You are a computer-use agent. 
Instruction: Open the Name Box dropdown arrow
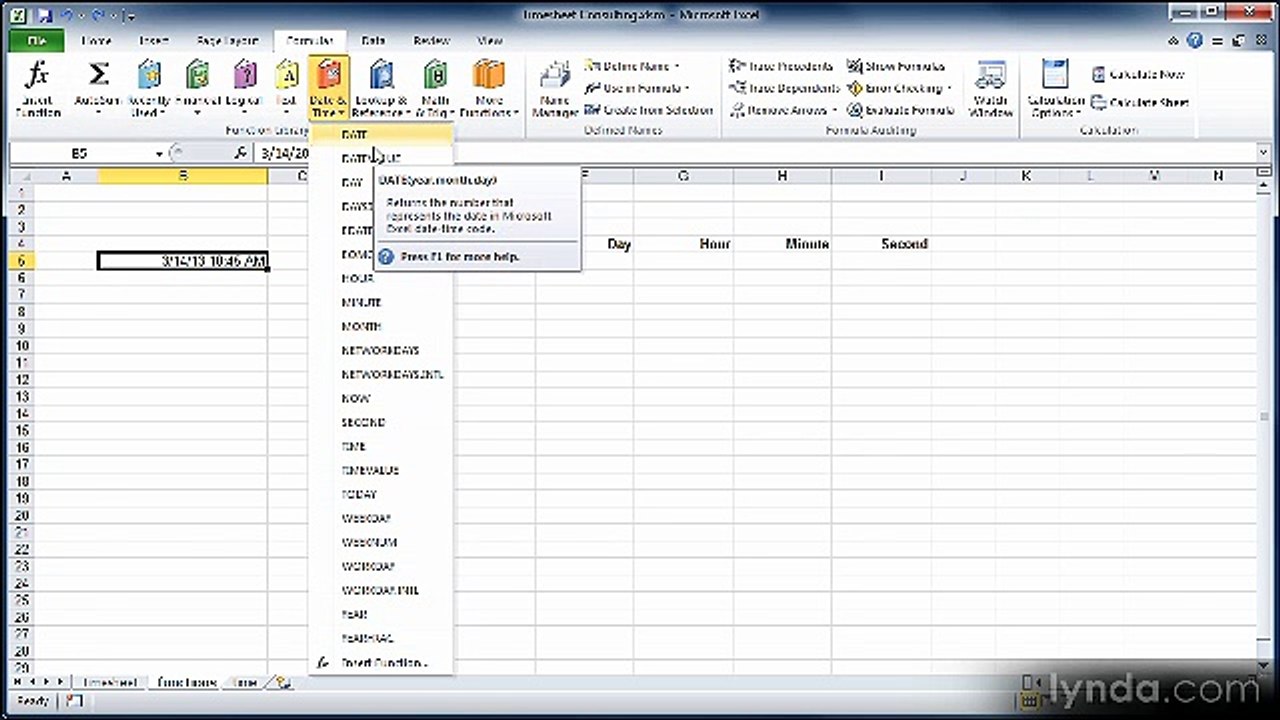(x=159, y=153)
